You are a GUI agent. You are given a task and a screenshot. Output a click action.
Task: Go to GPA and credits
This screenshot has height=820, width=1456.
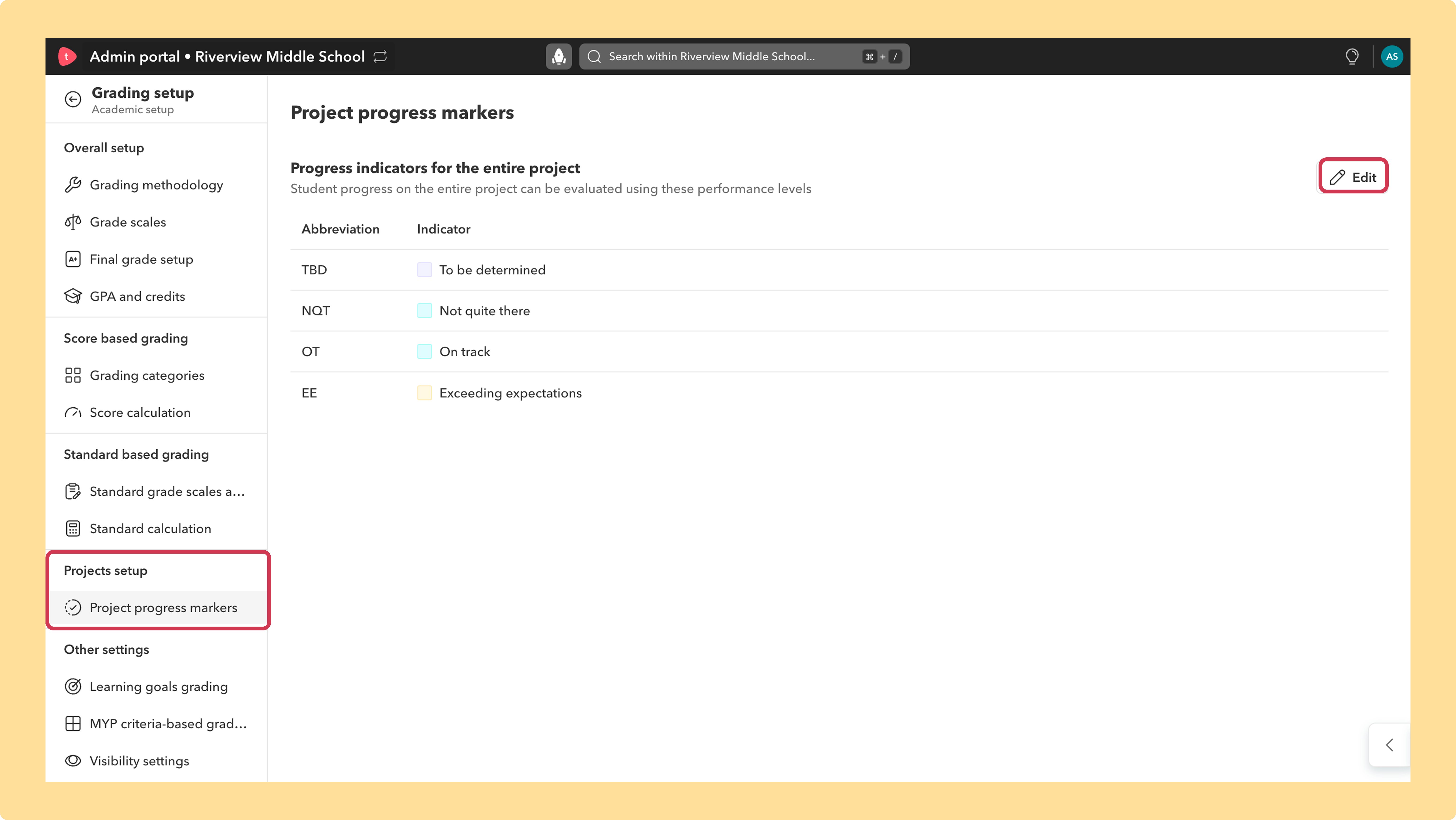click(157, 296)
